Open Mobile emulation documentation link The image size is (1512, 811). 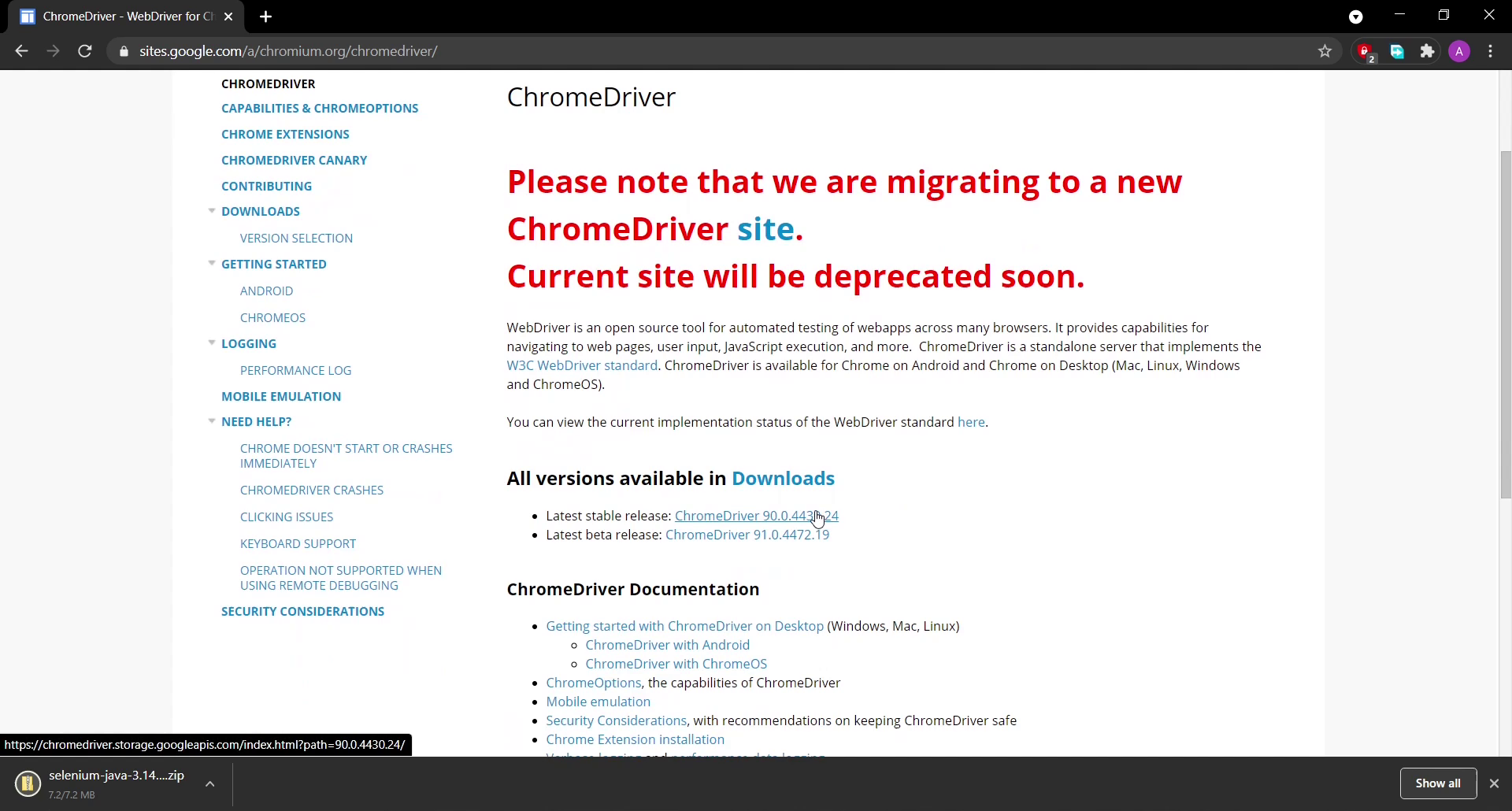pos(598,702)
